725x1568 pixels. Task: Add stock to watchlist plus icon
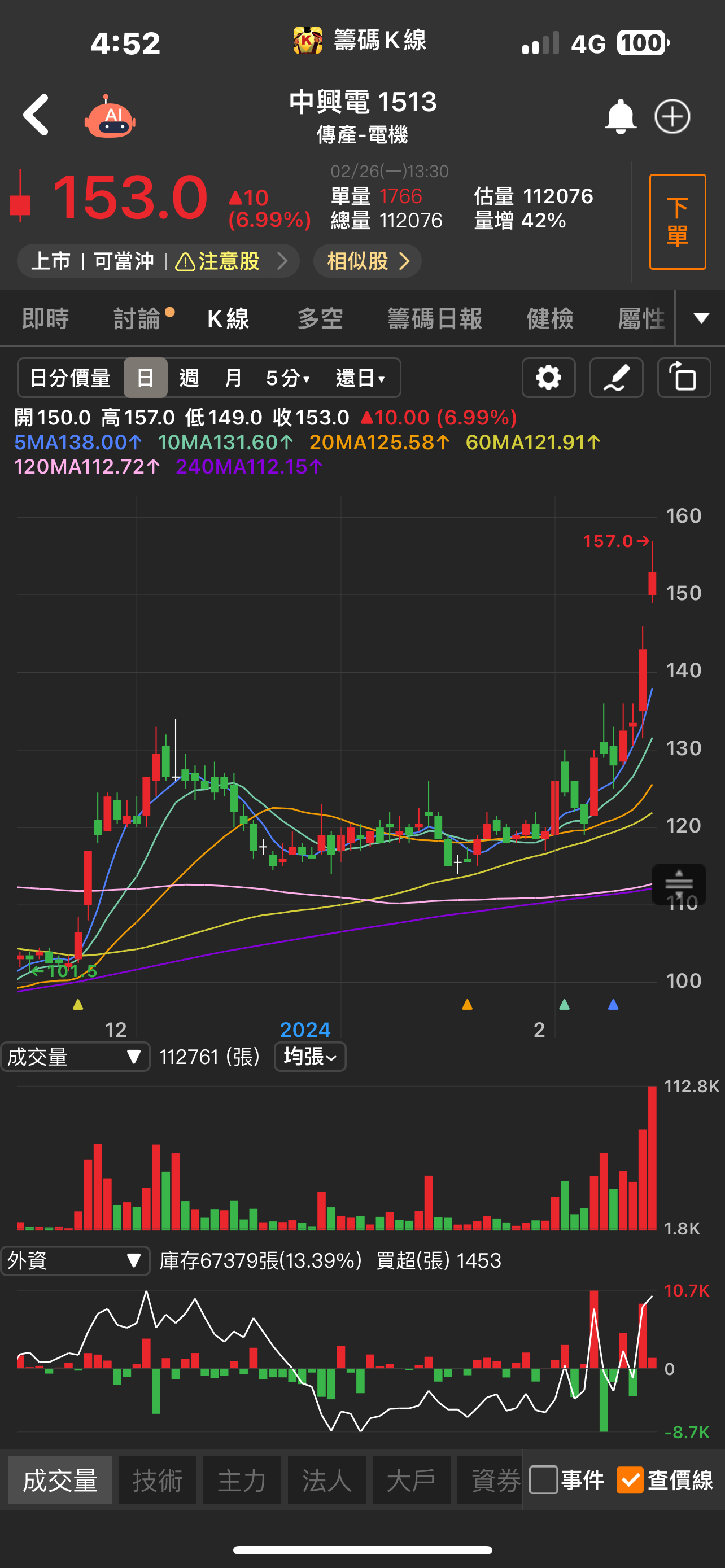tap(672, 116)
